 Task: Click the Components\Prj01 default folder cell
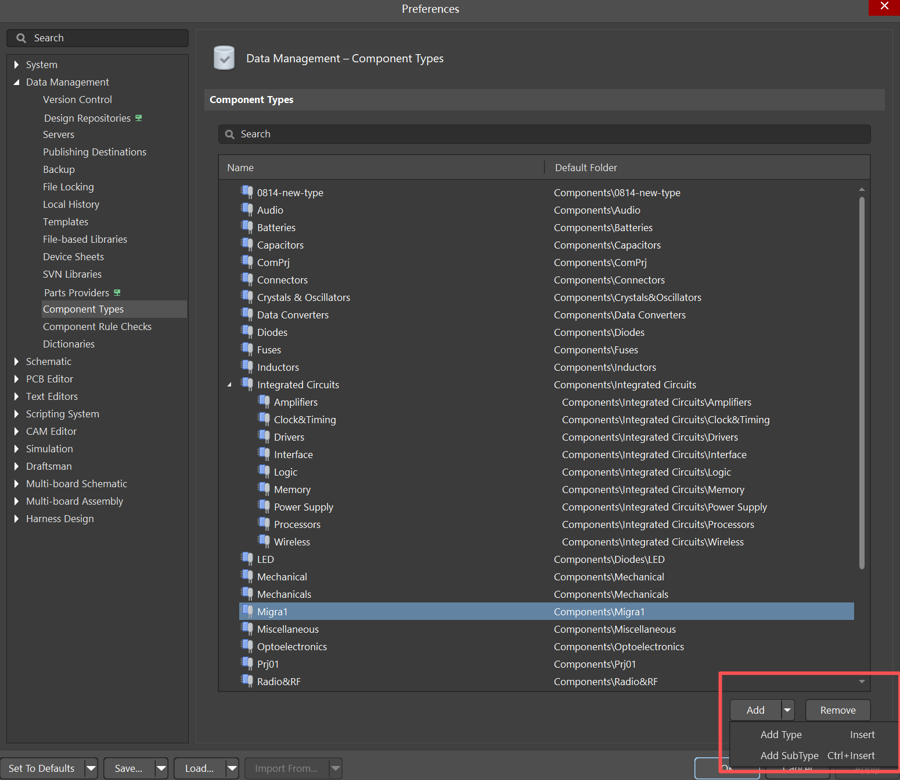click(594, 664)
